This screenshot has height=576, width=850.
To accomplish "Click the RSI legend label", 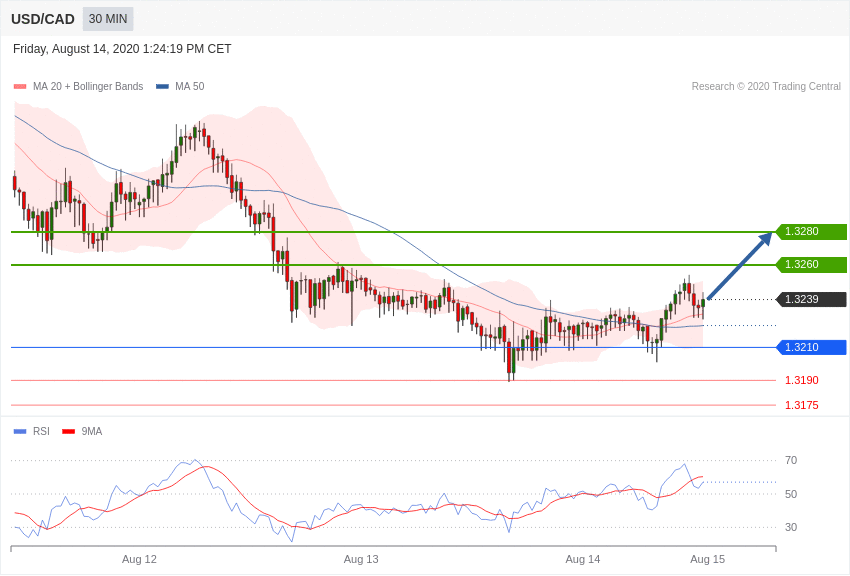I will coord(41,431).
